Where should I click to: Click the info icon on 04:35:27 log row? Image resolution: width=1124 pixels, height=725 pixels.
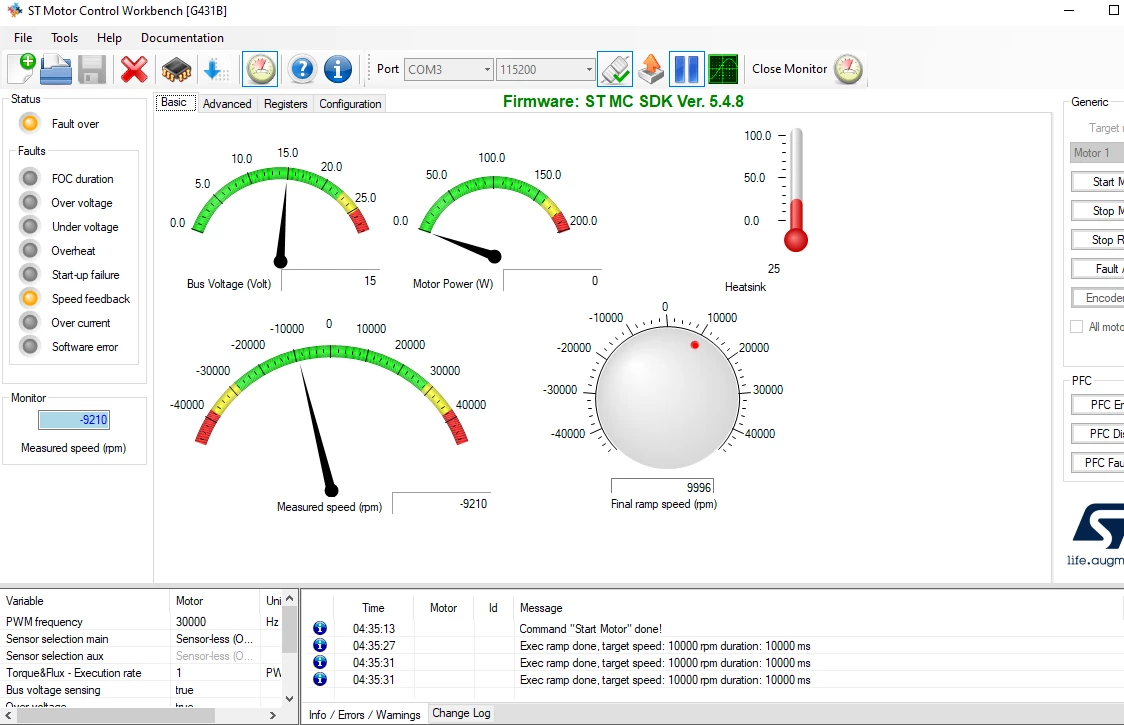[320, 645]
